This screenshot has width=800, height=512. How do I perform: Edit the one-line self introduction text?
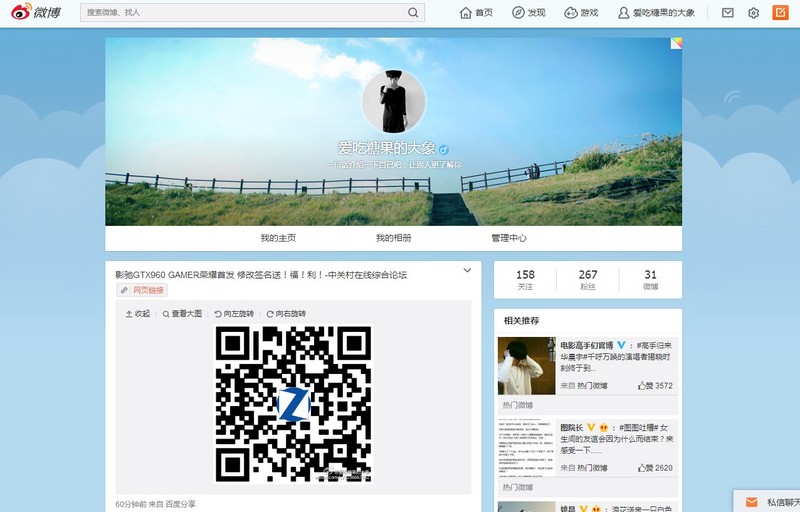pyautogui.click(x=393, y=165)
